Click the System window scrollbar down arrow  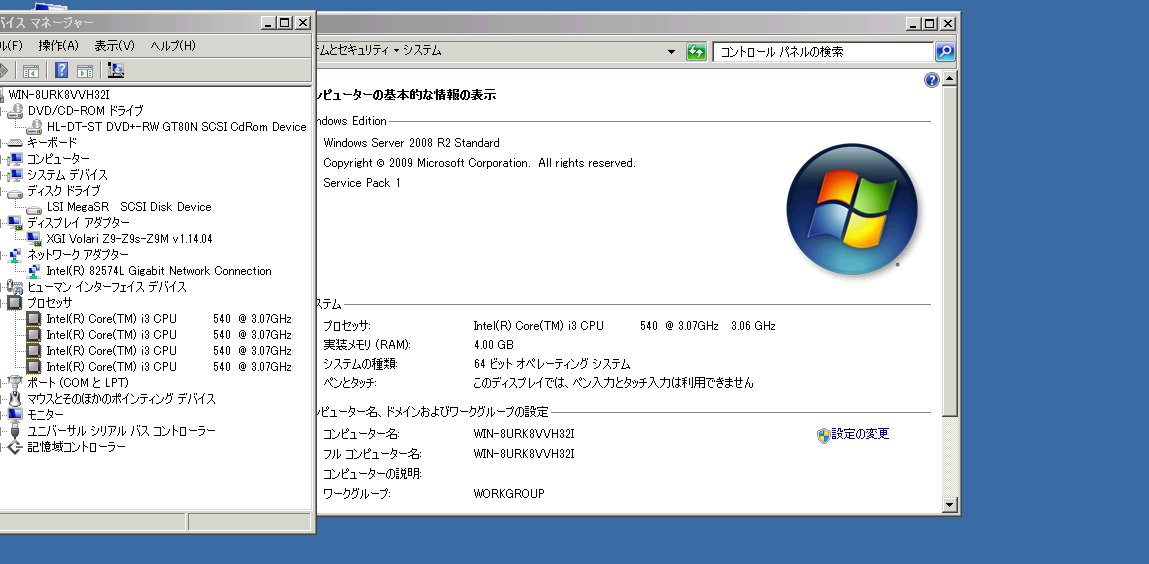950,504
